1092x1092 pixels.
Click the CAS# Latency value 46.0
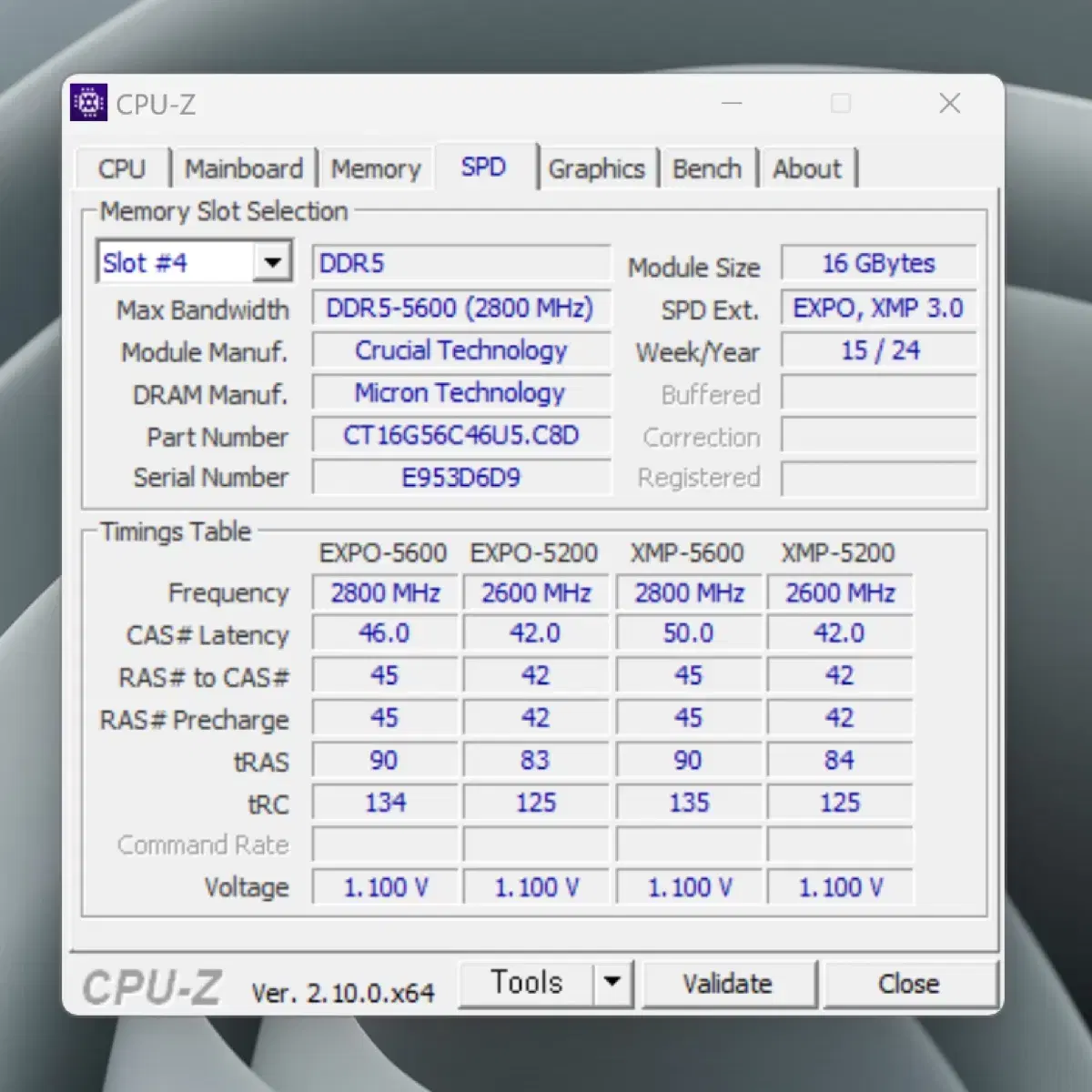(x=385, y=633)
